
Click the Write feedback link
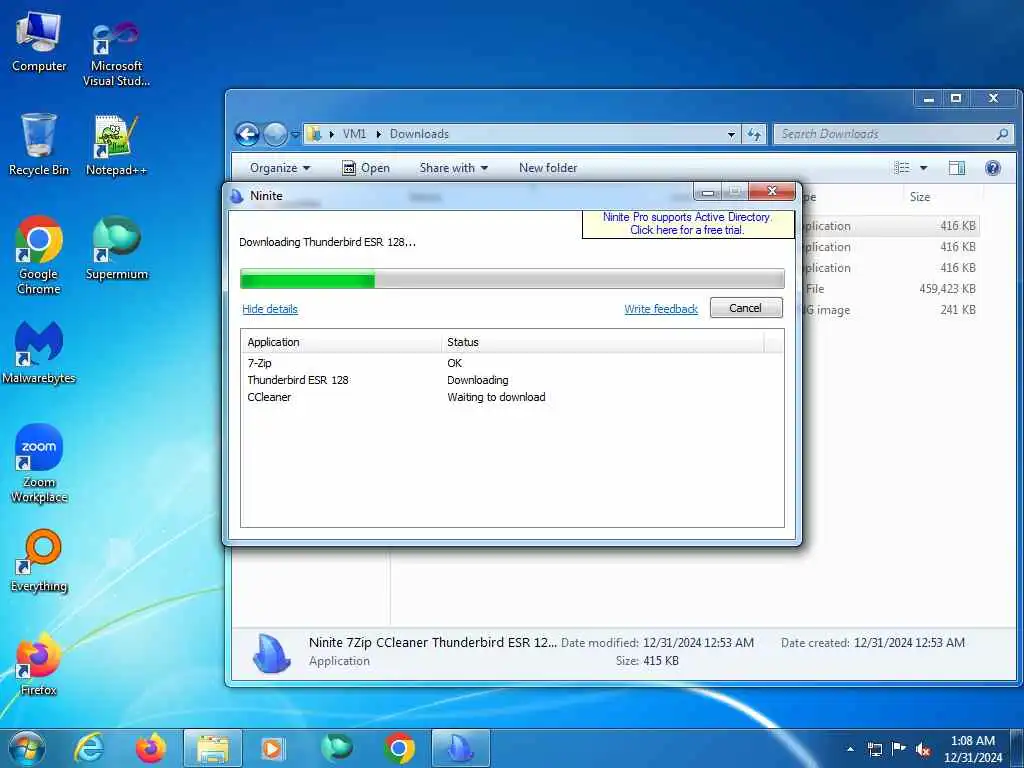click(661, 309)
